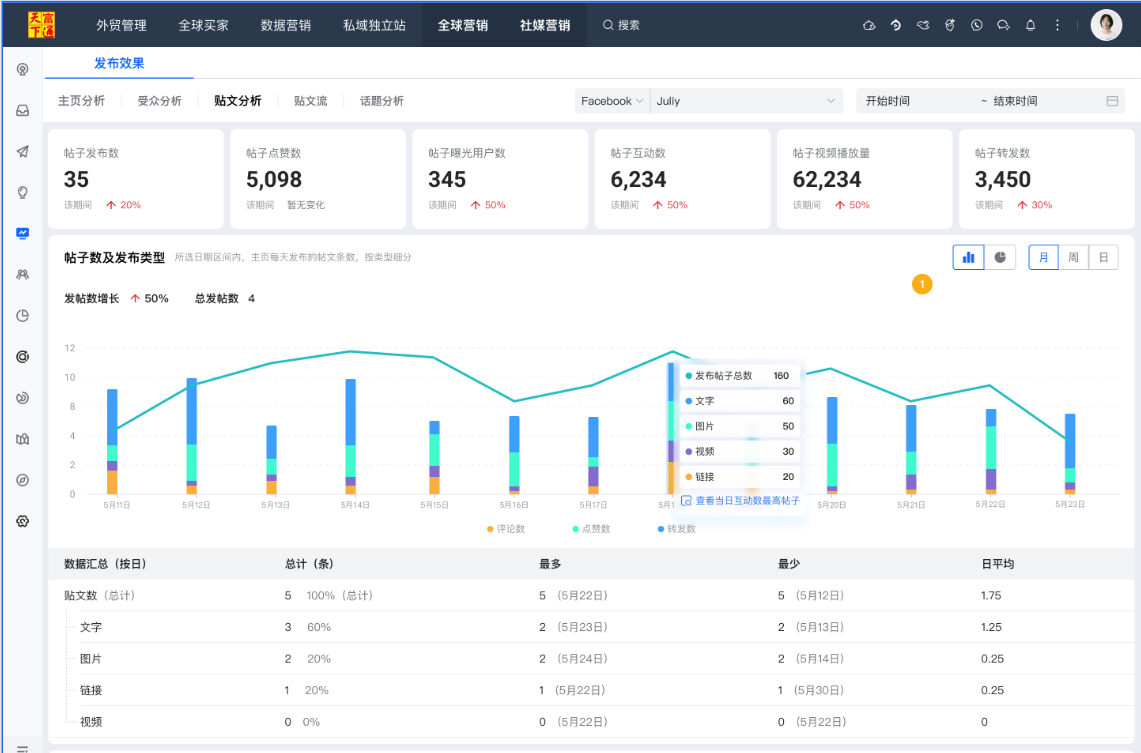Select the 日 (day) granularity button
This screenshot has width=1141, height=753.
[1103, 257]
